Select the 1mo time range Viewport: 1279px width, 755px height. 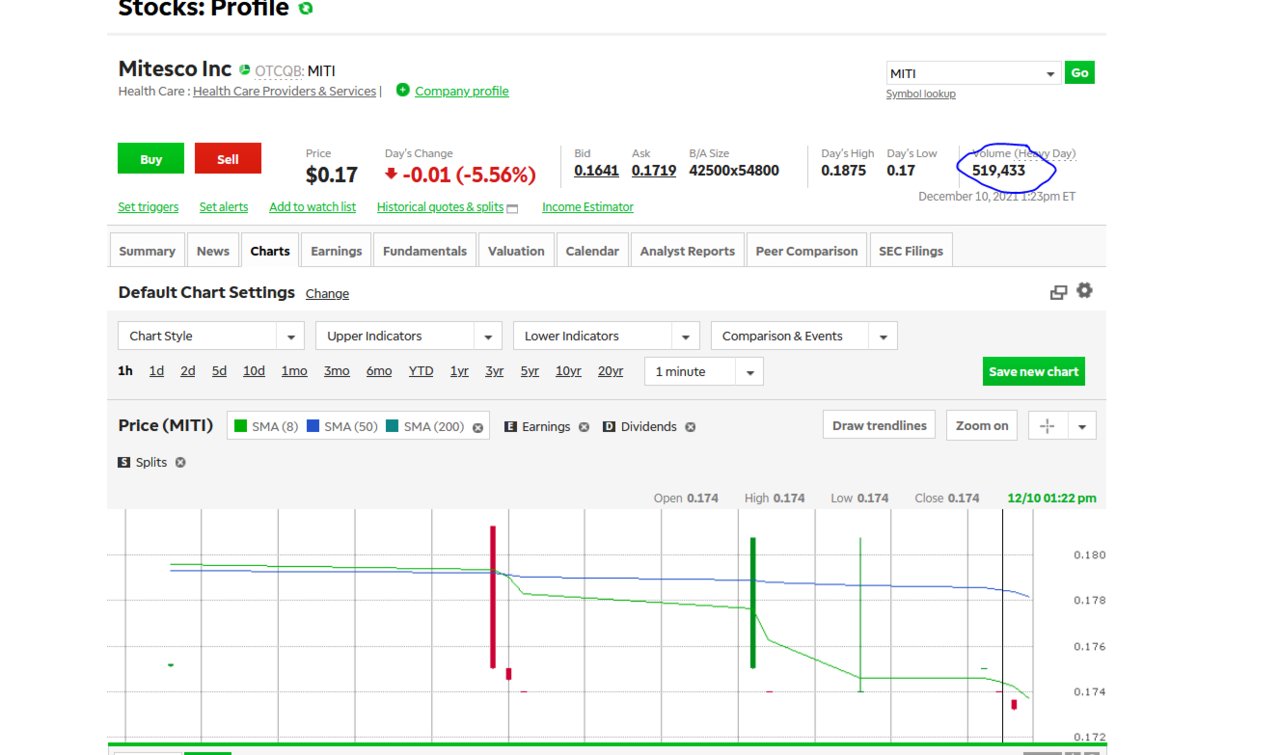click(x=294, y=371)
